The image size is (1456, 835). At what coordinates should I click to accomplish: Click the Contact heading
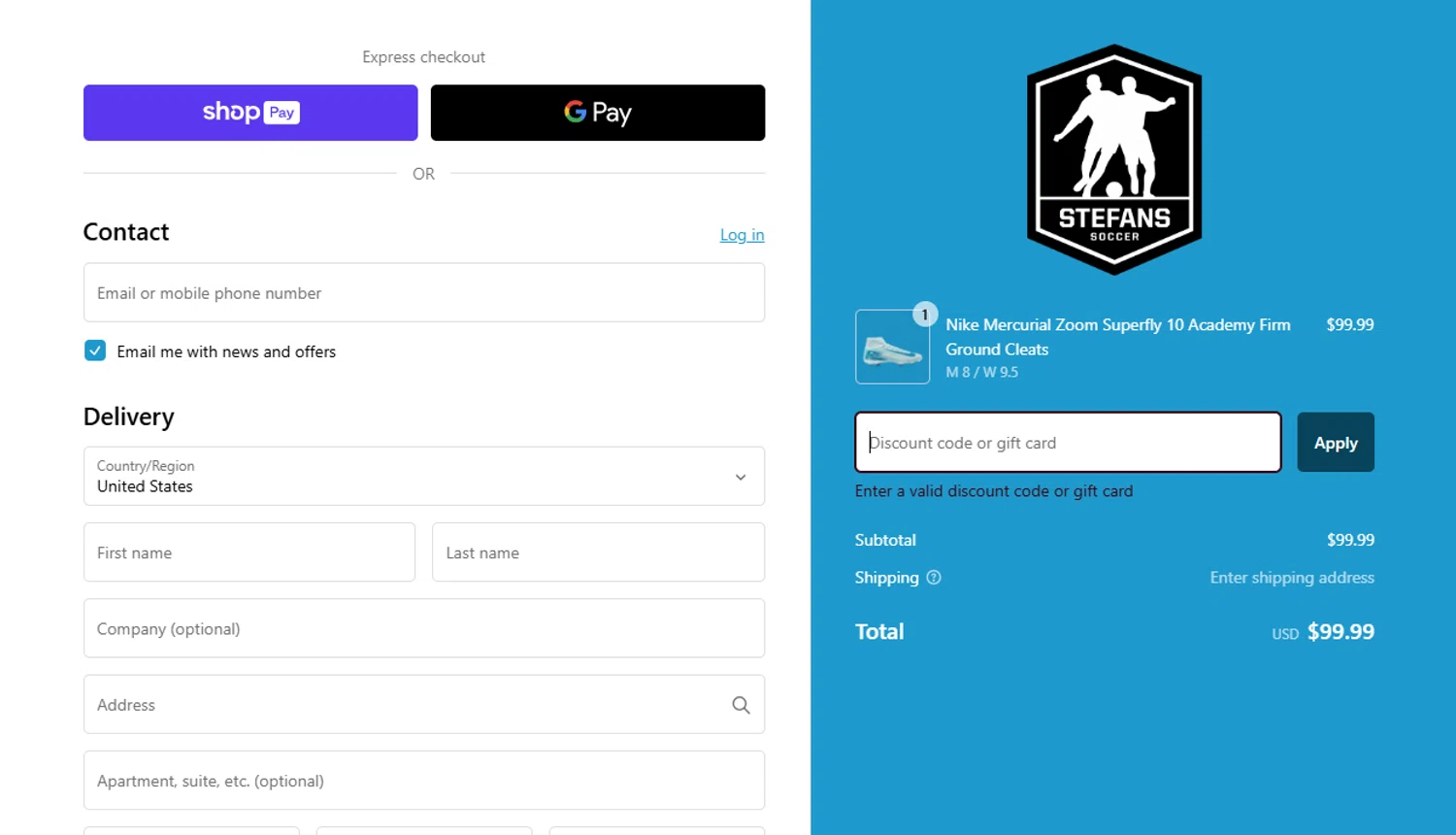[126, 232]
